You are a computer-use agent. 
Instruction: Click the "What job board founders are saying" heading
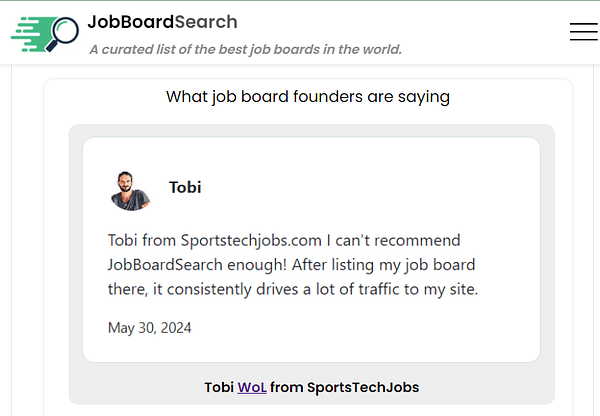(x=308, y=97)
